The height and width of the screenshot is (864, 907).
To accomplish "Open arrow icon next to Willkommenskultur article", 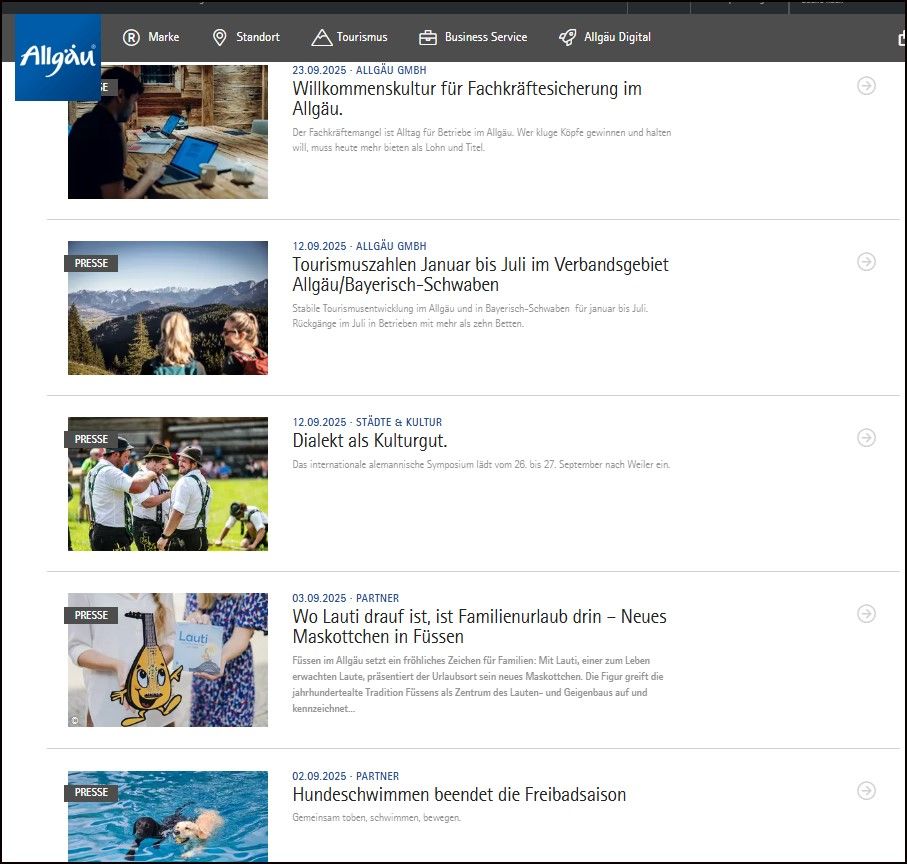I will point(865,85).
